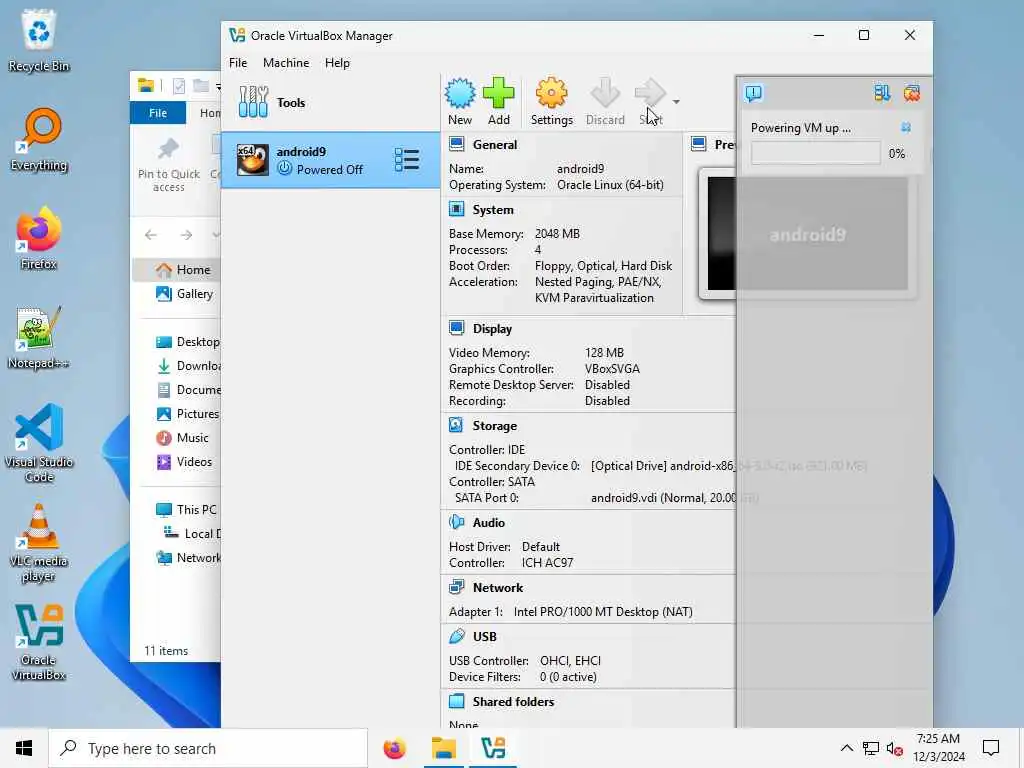Select Music folder in Explorer sidebar
The width and height of the screenshot is (1024, 768).
point(182,438)
